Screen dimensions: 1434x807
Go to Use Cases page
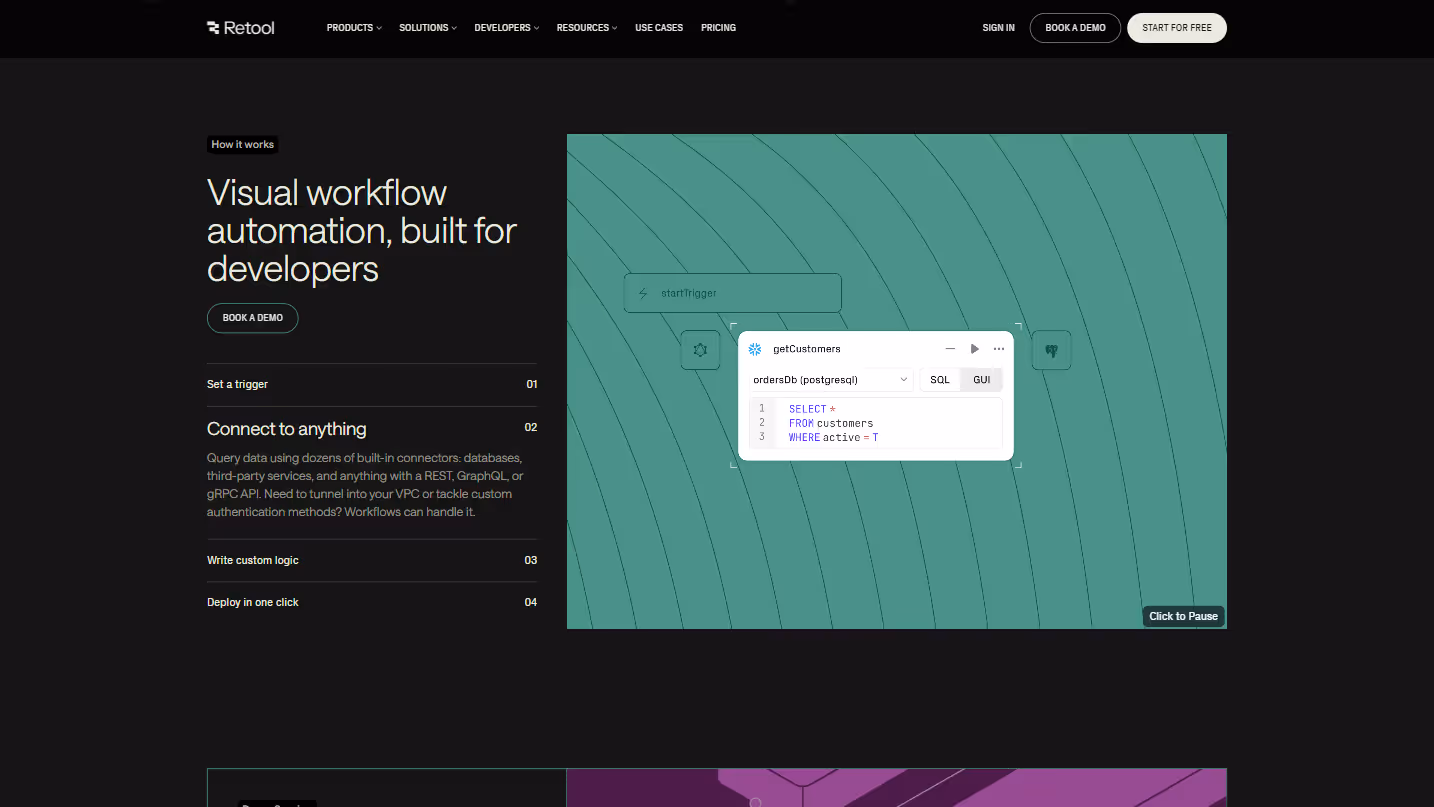pyautogui.click(x=659, y=28)
